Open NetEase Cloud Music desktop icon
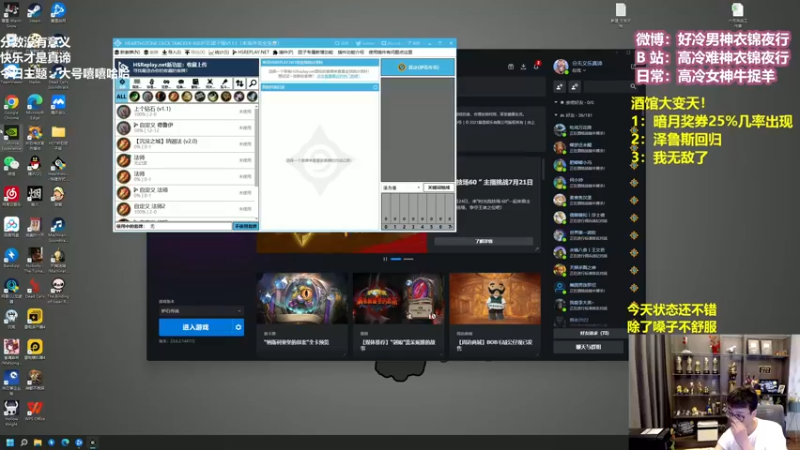 point(11,196)
